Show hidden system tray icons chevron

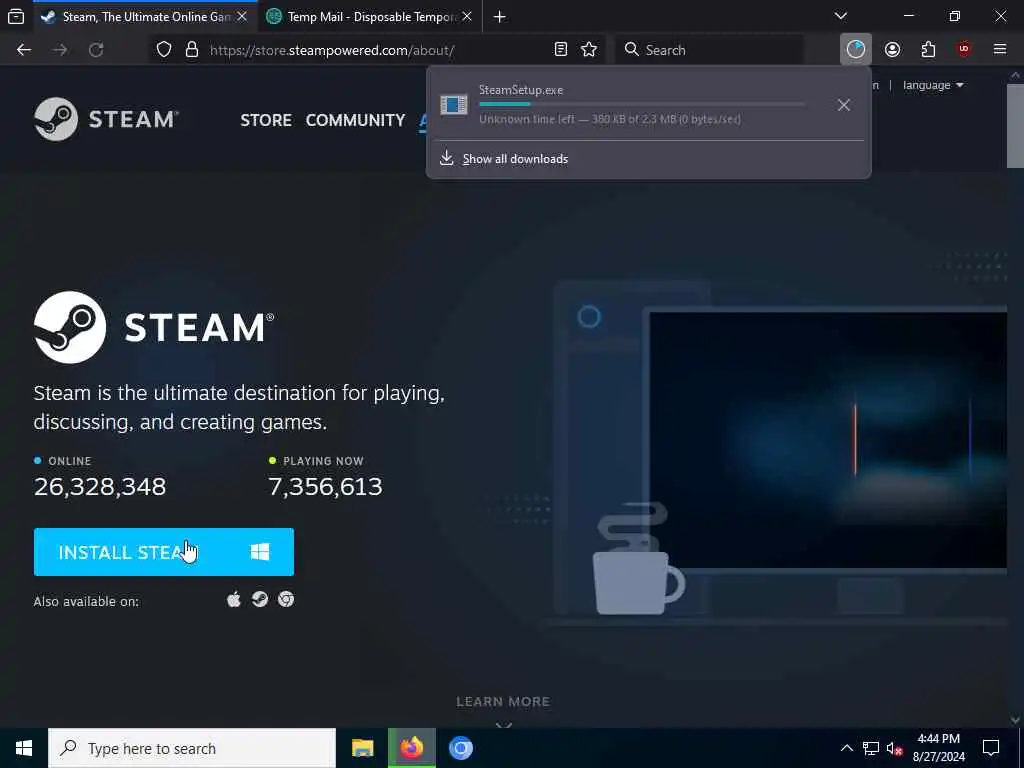point(846,748)
